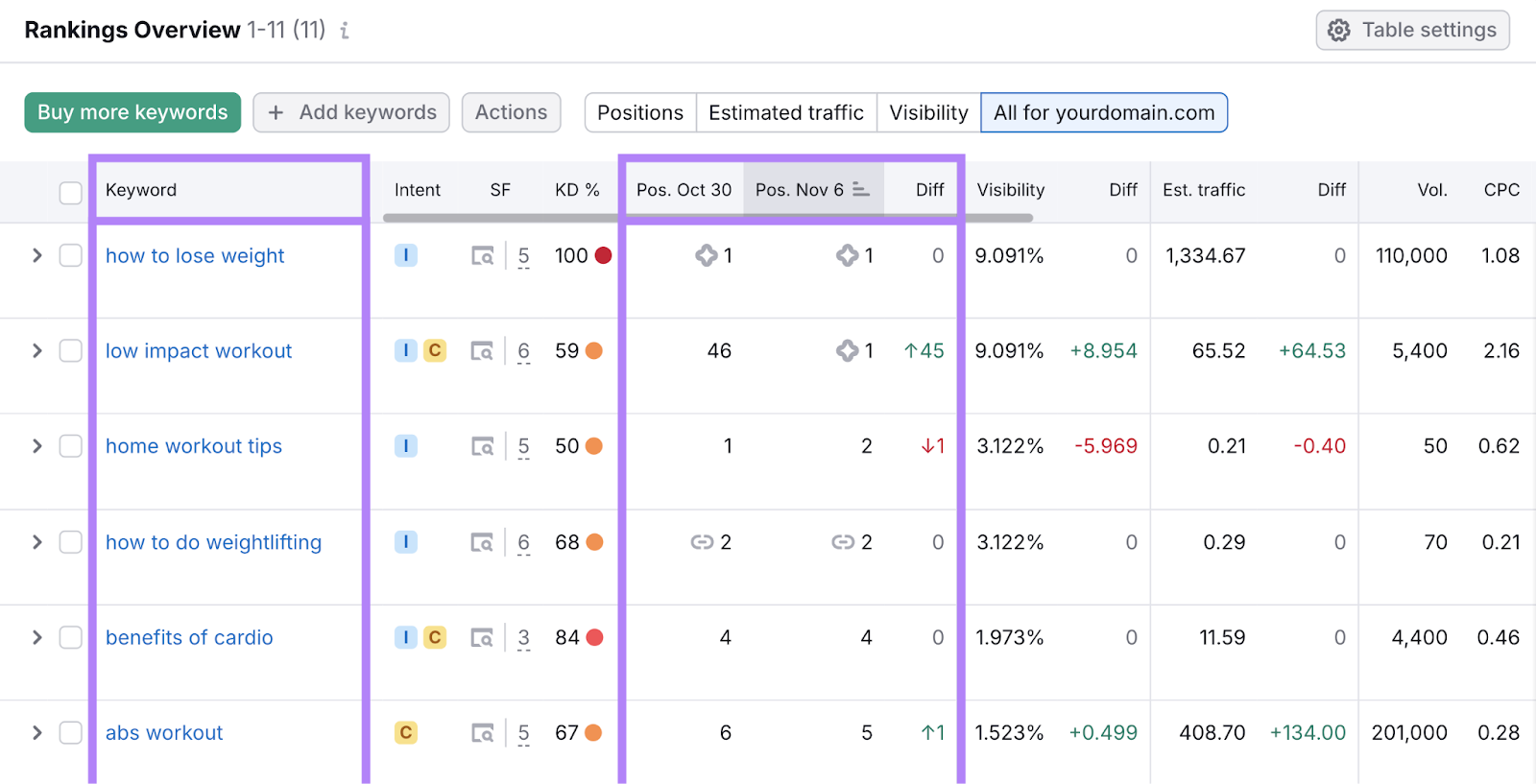Screen dimensions: 1536x784
Task: Click Commercial intent badge for low impact workout
Action: pos(435,351)
